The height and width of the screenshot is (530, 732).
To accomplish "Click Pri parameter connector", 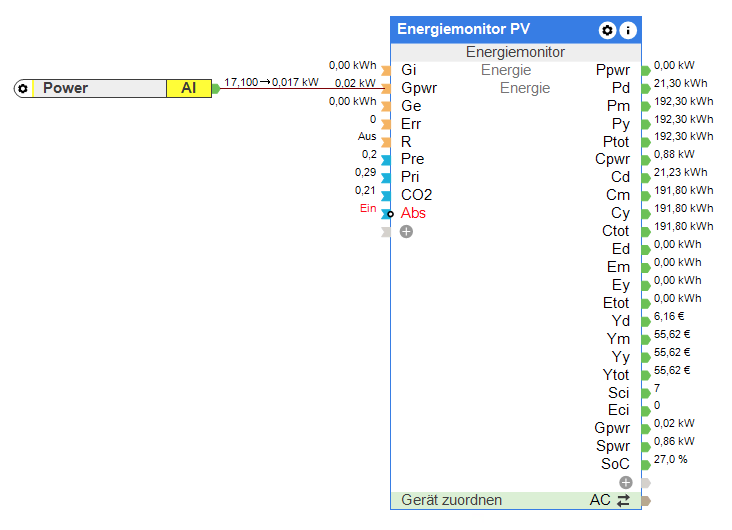I will click(386, 178).
